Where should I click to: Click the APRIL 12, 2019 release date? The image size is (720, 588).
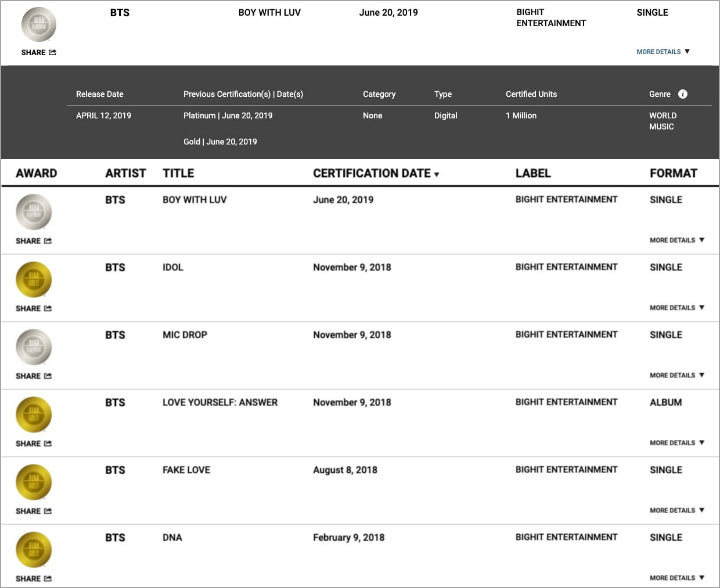pos(103,116)
